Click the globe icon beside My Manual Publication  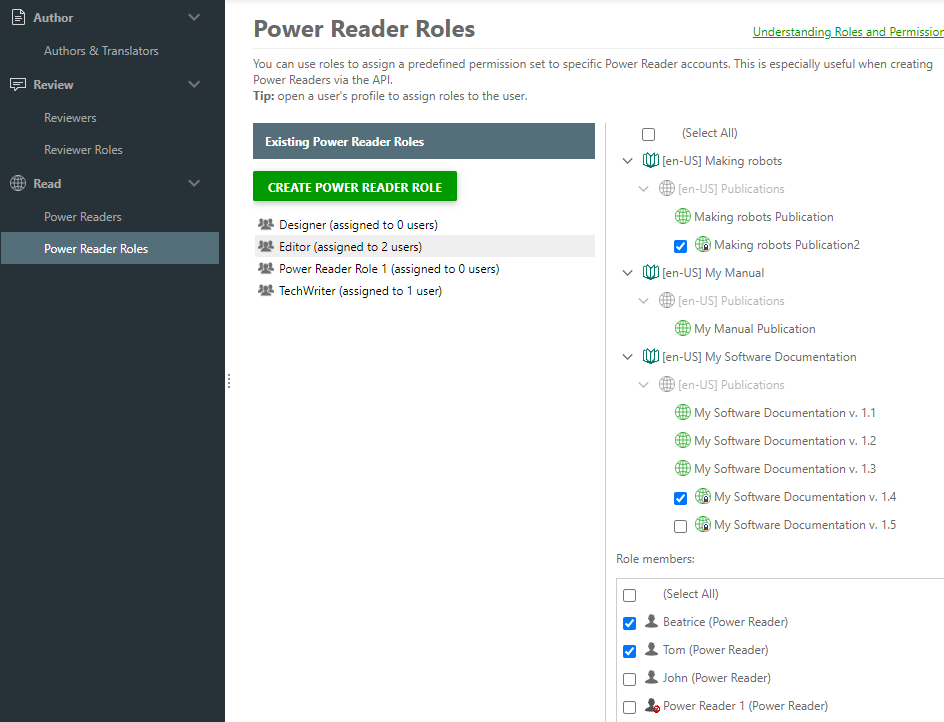(683, 328)
